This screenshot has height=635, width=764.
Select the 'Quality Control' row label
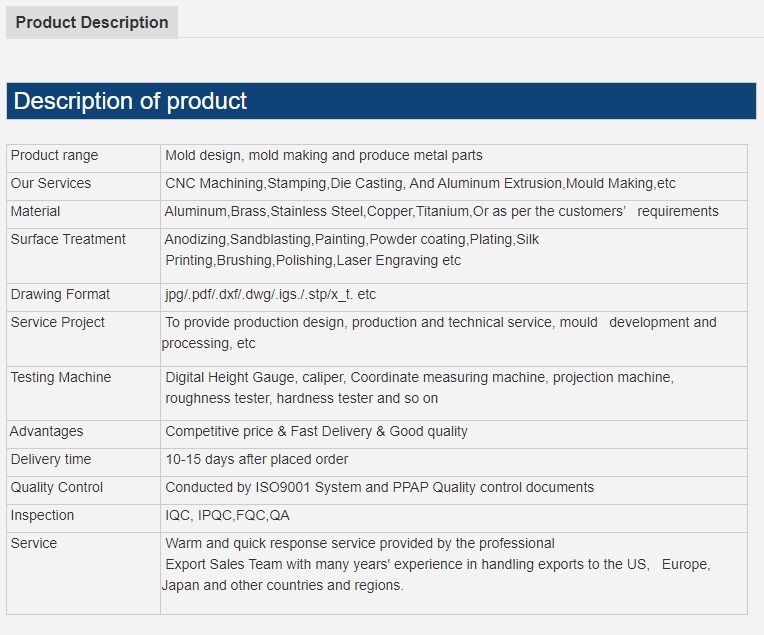(57, 488)
